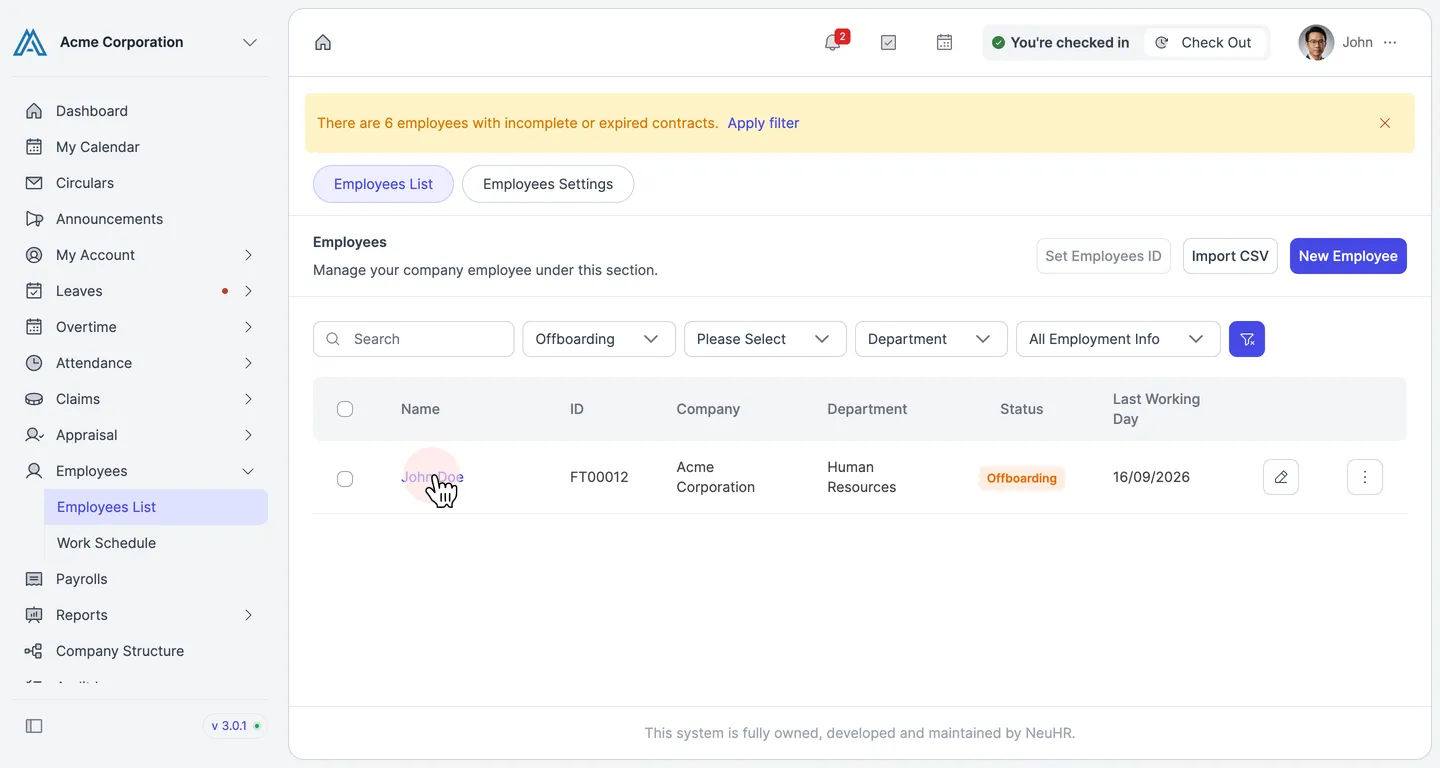Screen dimensions: 1440x768
Task: Open the All Employment Info dropdown
Action: click(x=1118, y=339)
